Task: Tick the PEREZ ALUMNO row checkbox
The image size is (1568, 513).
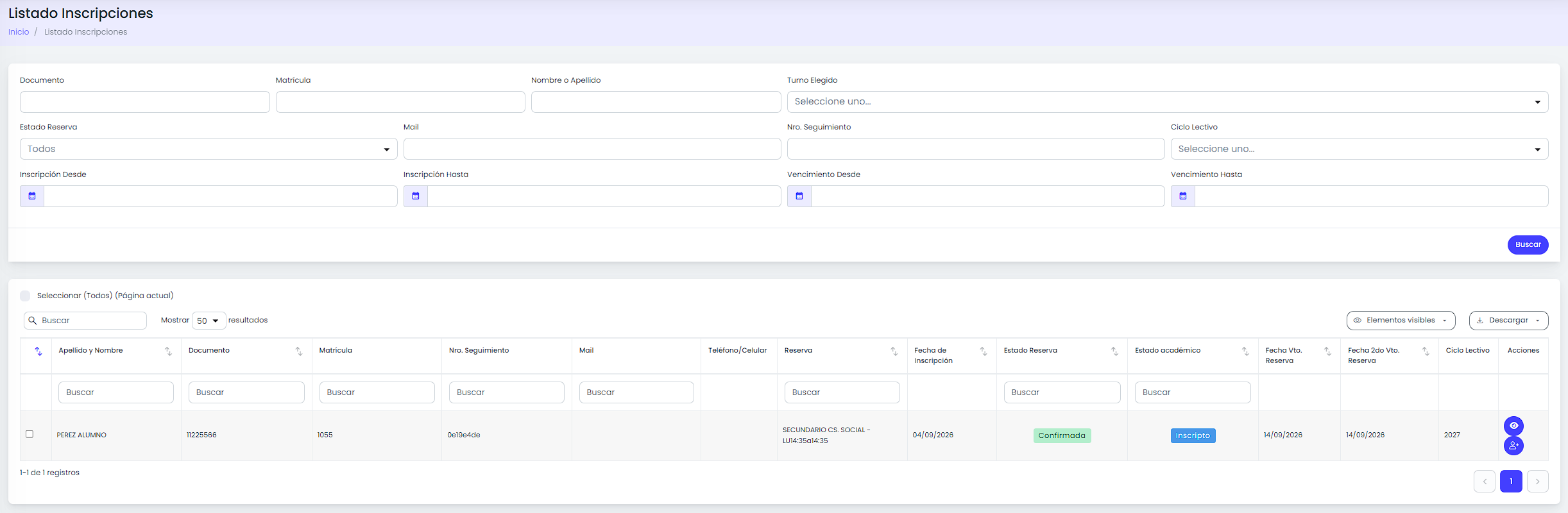Action: pyautogui.click(x=30, y=434)
